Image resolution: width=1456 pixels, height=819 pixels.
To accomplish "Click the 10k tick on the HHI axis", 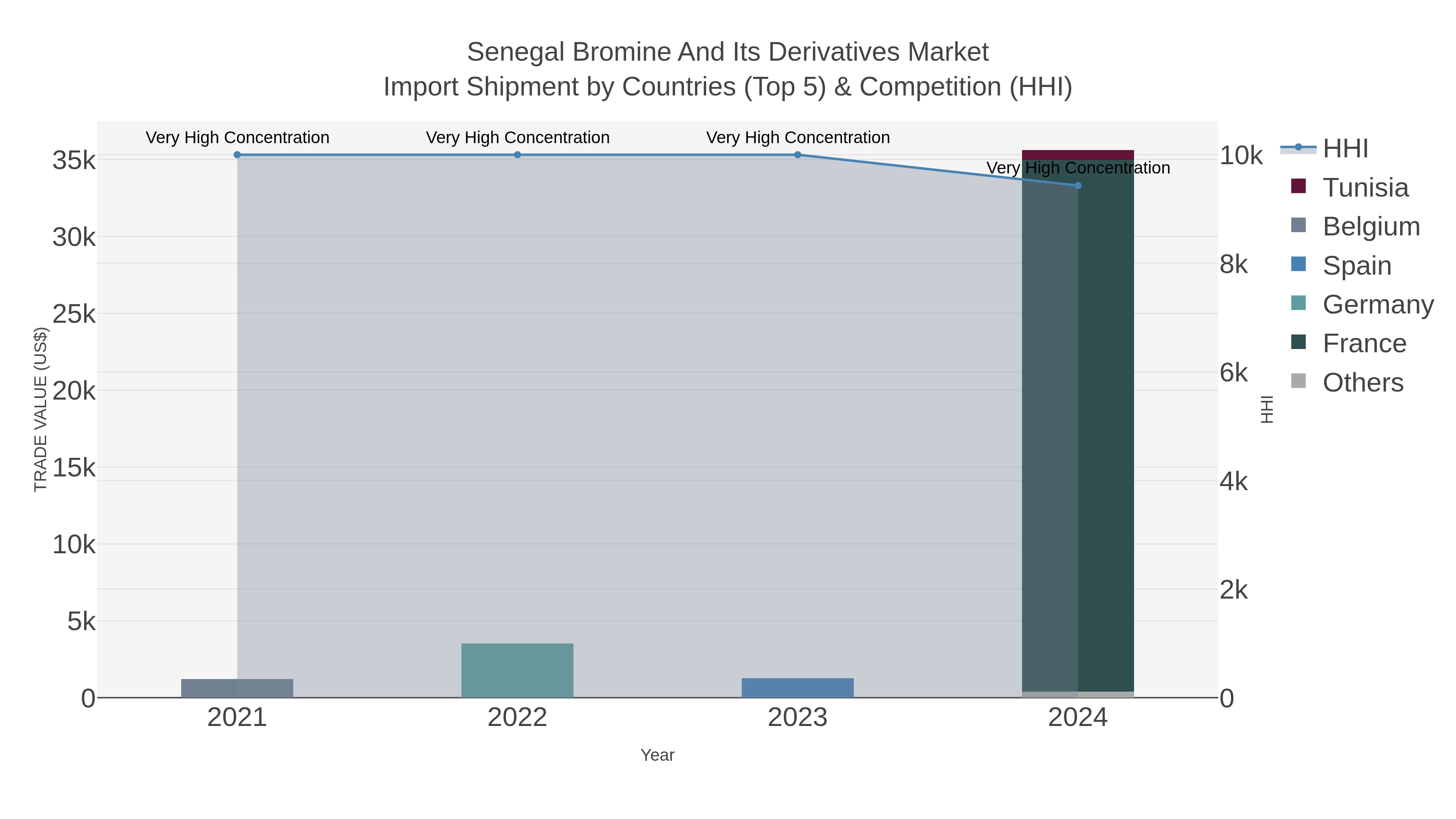I will coord(1241,155).
